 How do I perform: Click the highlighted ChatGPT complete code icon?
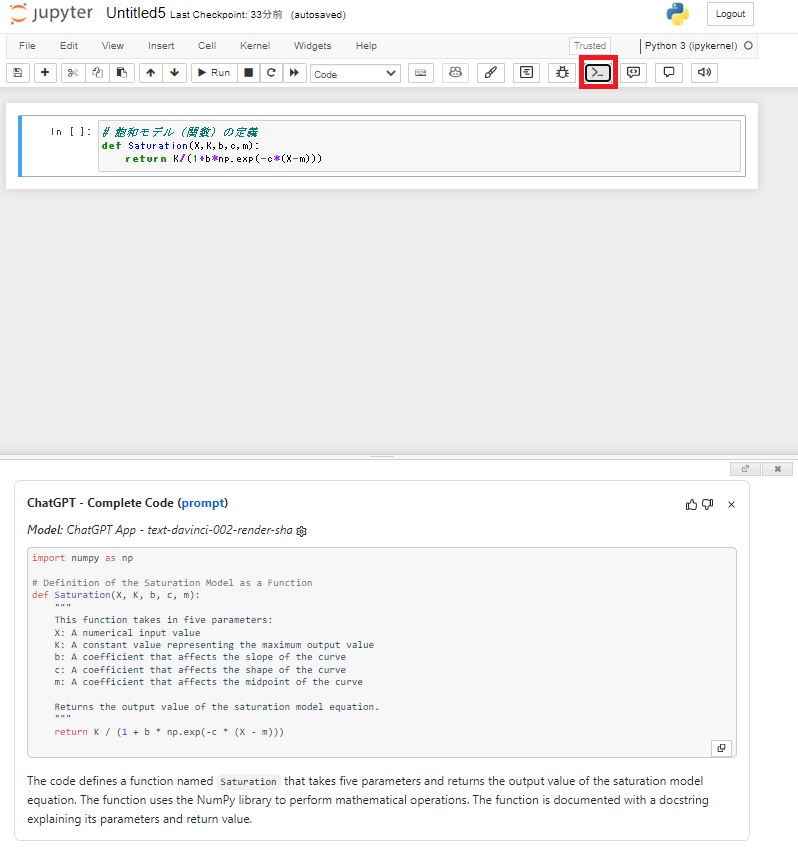pyautogui.click(x=598, y=73)
